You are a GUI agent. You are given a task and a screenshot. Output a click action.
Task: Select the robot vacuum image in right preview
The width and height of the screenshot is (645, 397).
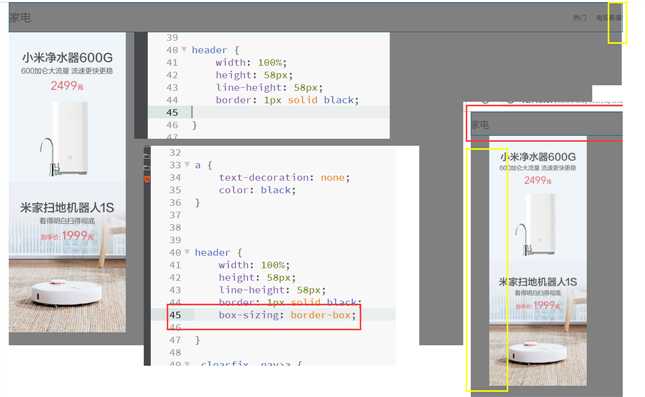(538, 324)
